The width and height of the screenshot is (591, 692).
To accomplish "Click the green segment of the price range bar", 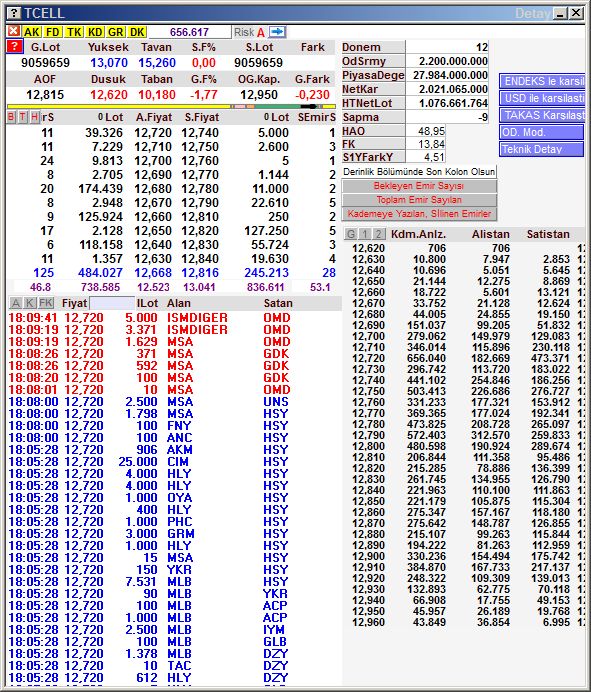I will [277, 106].
